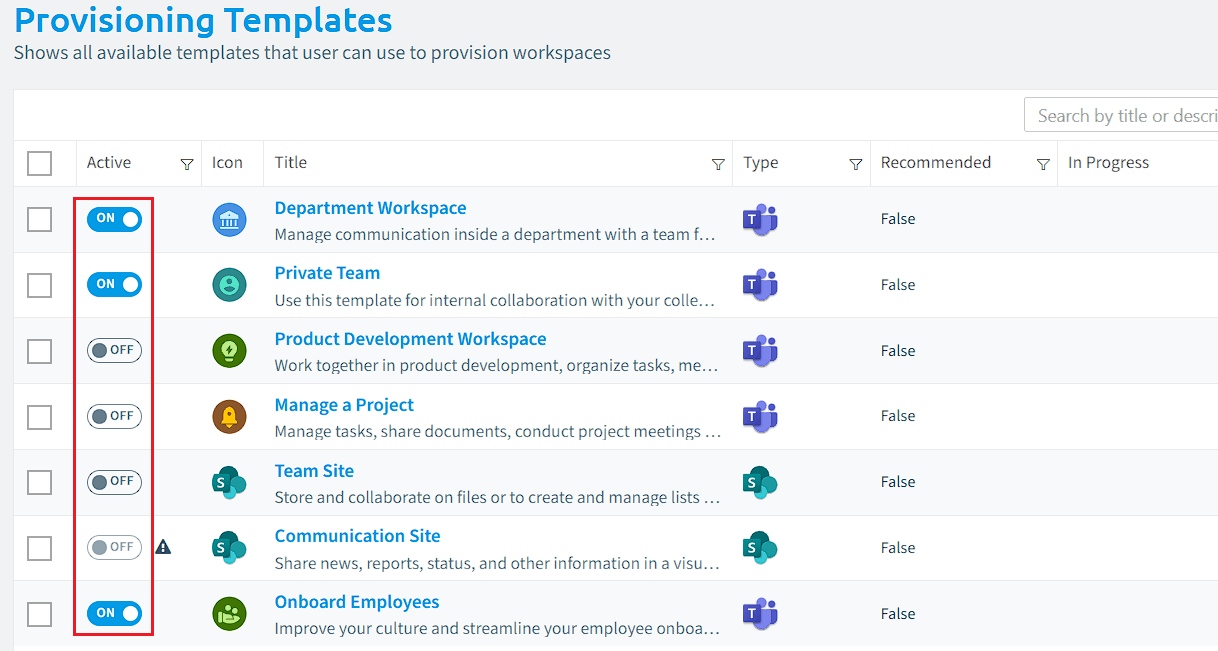This screenshot has width=1218, height=651.
Task: Check the Product Development Workspace row checkbox
Action: coord(40,351)
